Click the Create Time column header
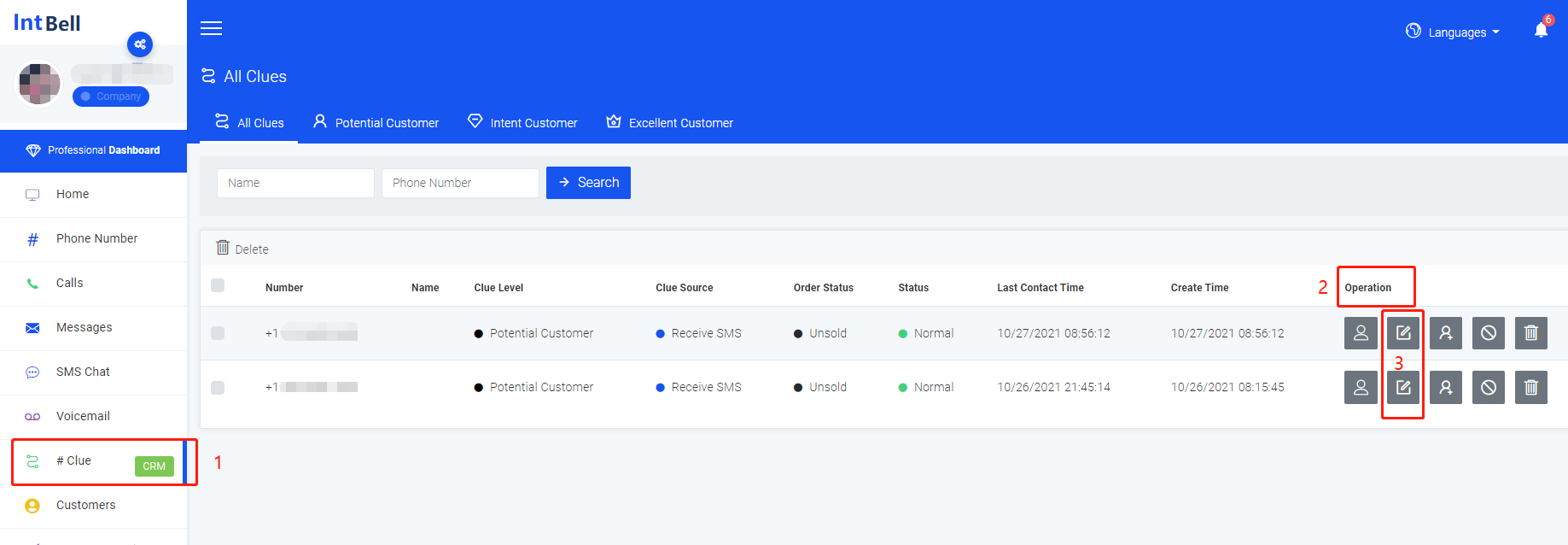 click(x=1200, y=288)
